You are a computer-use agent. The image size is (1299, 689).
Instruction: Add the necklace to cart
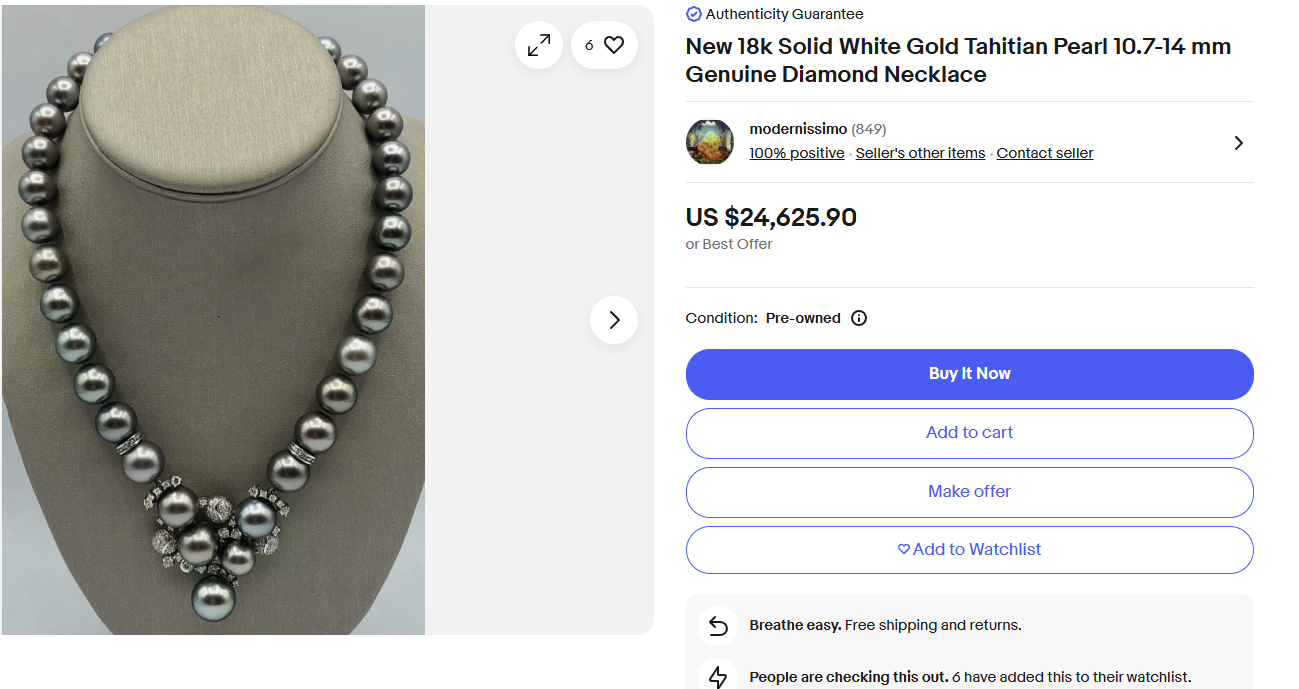click(x=969, y=433)
